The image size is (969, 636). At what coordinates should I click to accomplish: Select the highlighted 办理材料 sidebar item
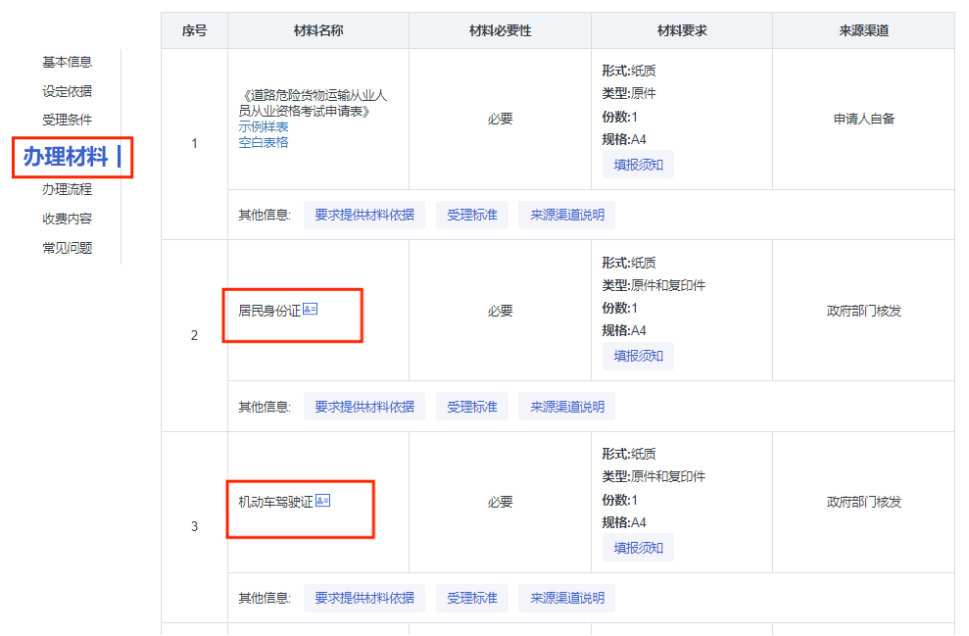pos(66,156)
